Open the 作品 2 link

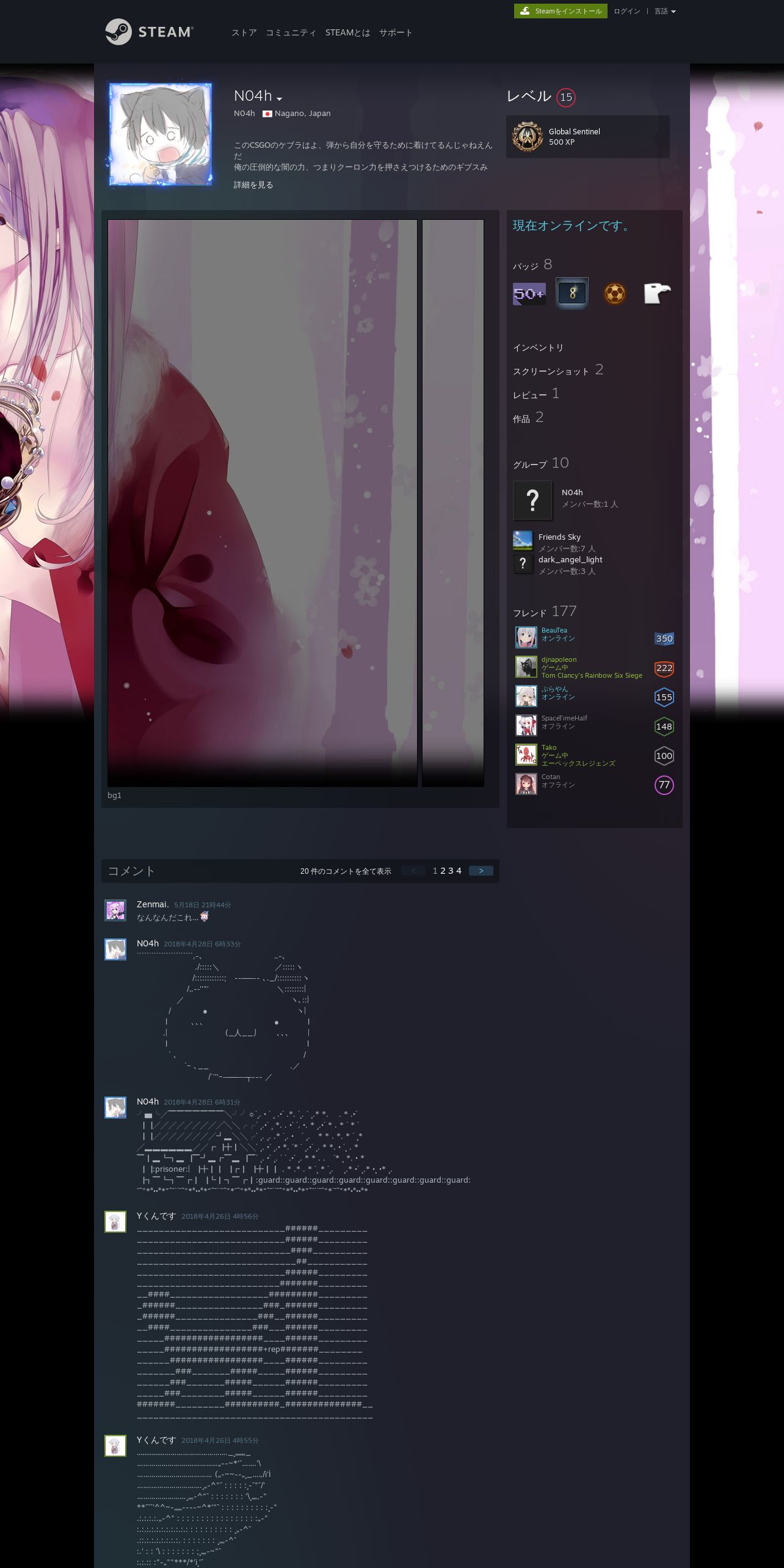click(x=528, y=418)
